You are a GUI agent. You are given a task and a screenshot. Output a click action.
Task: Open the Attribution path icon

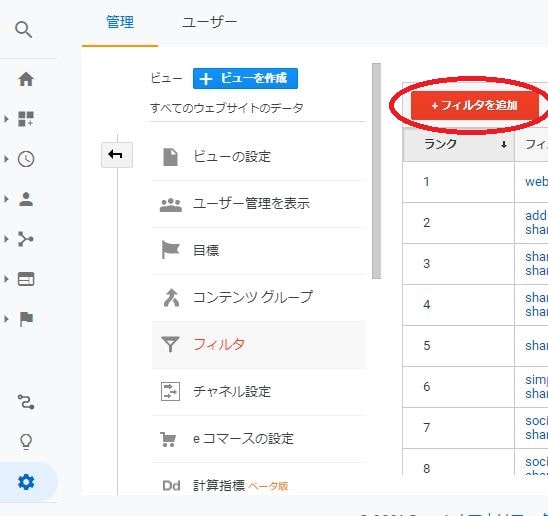[26, 402]
